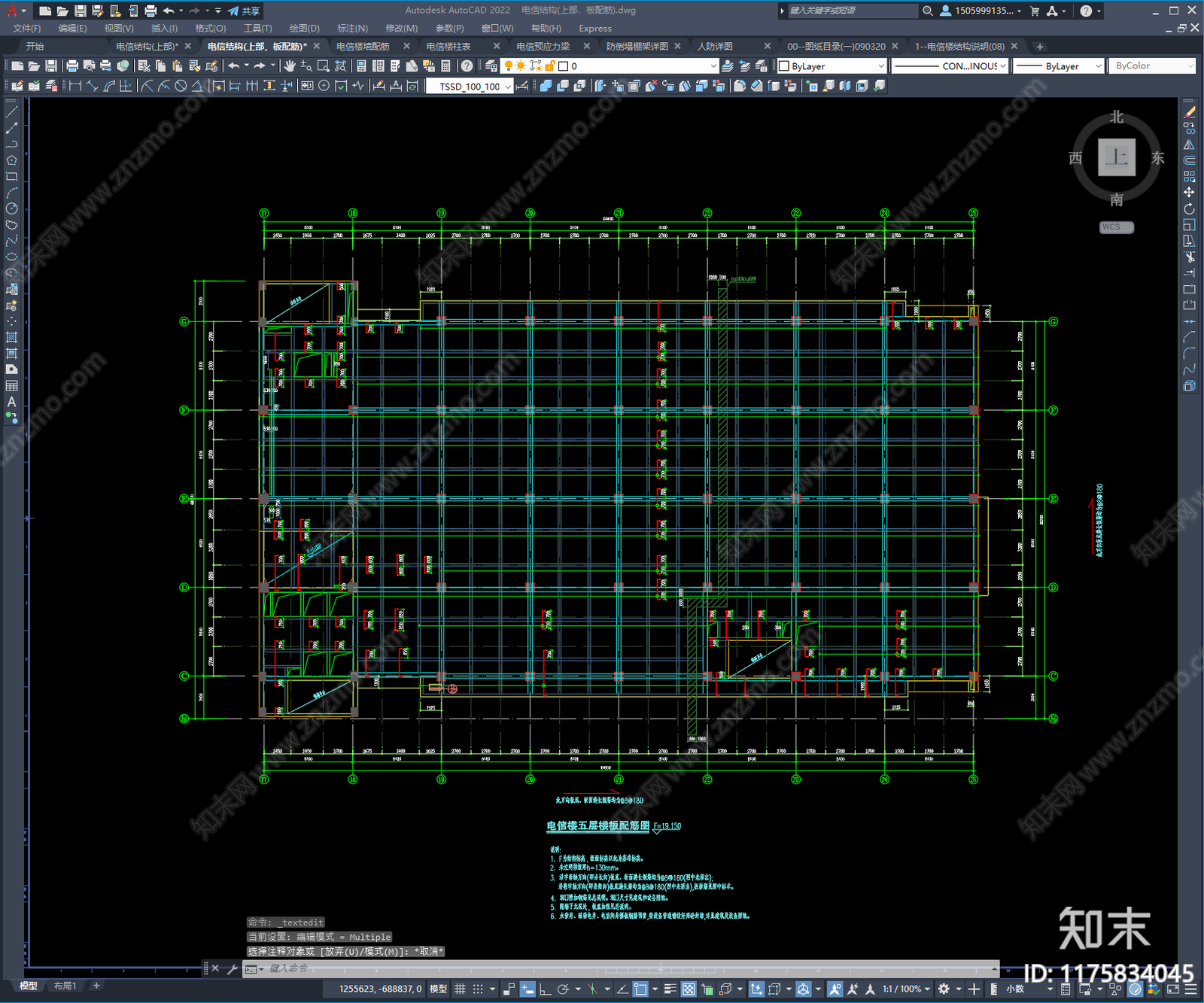Click the 共享 share button
This screenshot has height=1003, width=1204.
(x=245, y=11)
